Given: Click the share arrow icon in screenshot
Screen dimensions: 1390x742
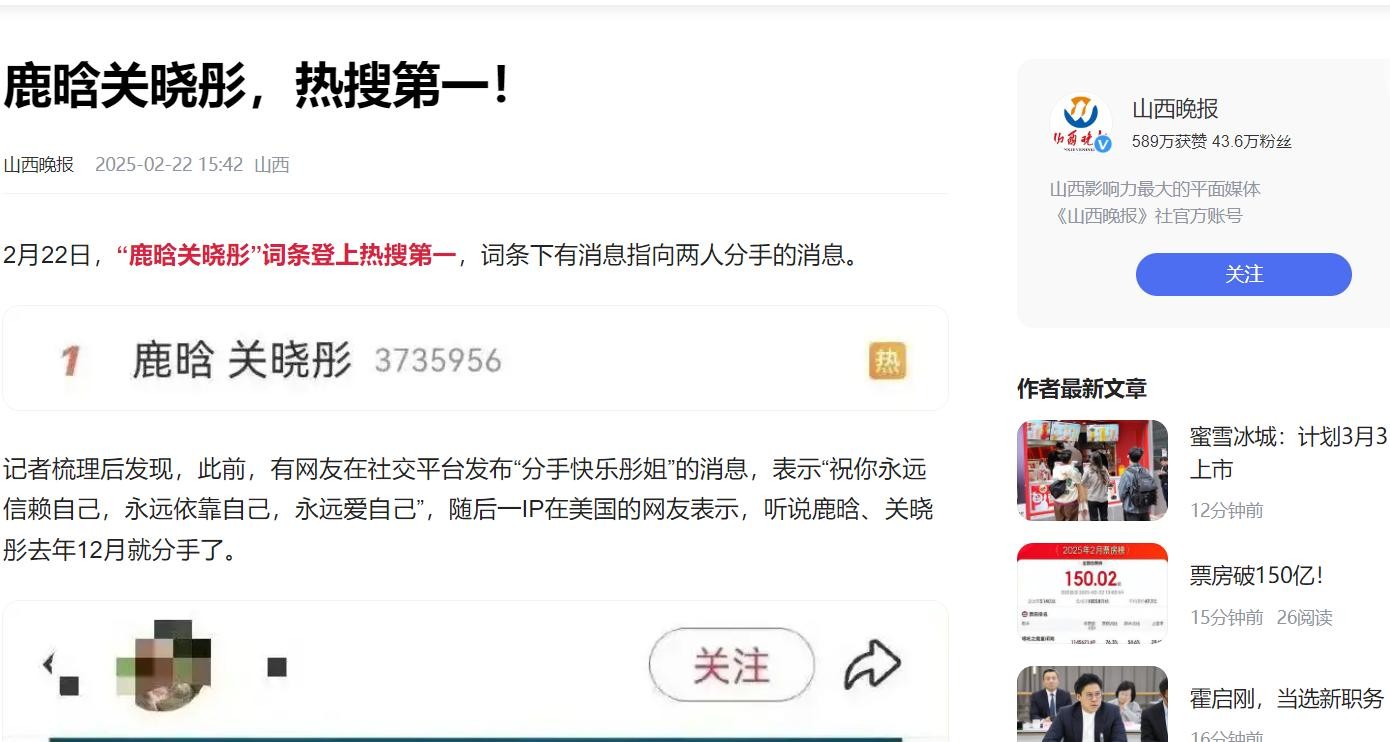Looking at the screenshot, I should click(x=872, y=665).
